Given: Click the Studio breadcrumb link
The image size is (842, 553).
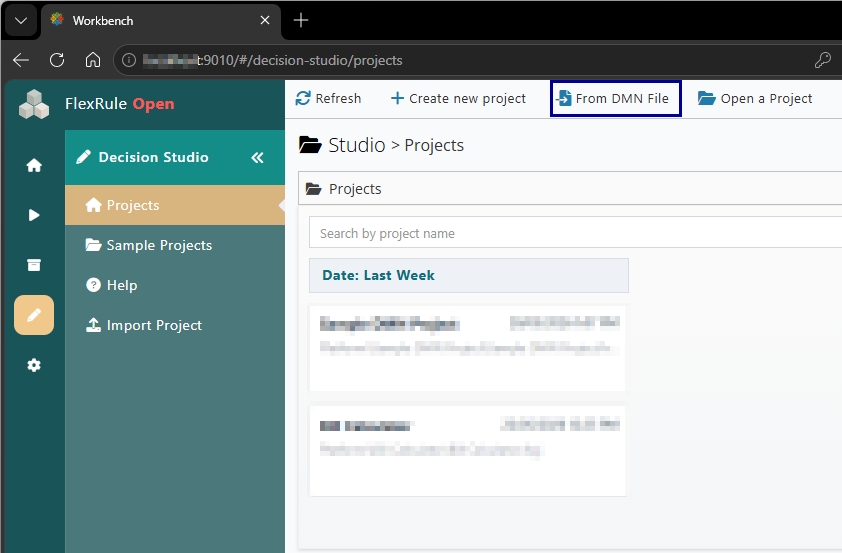Looking at the screenshot, I should (x=357, y=145).
